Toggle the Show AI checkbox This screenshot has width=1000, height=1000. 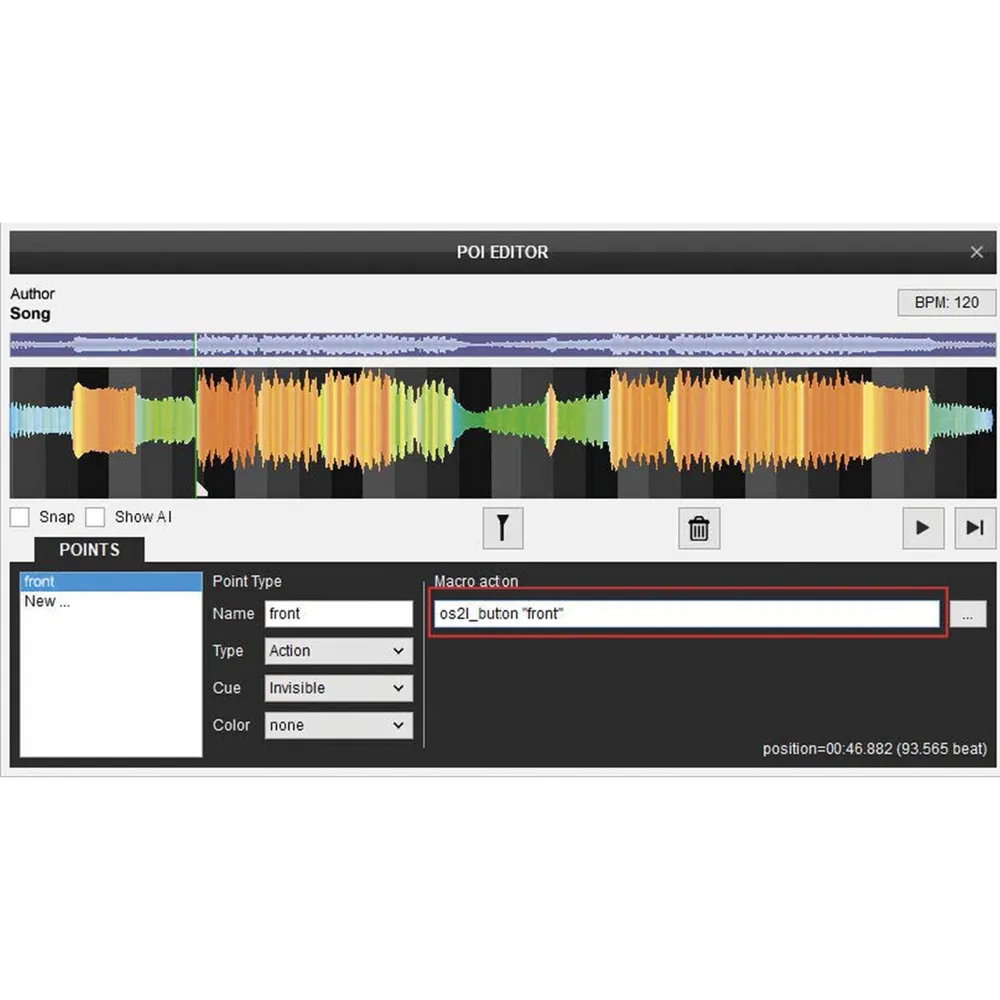coord(95,517)
